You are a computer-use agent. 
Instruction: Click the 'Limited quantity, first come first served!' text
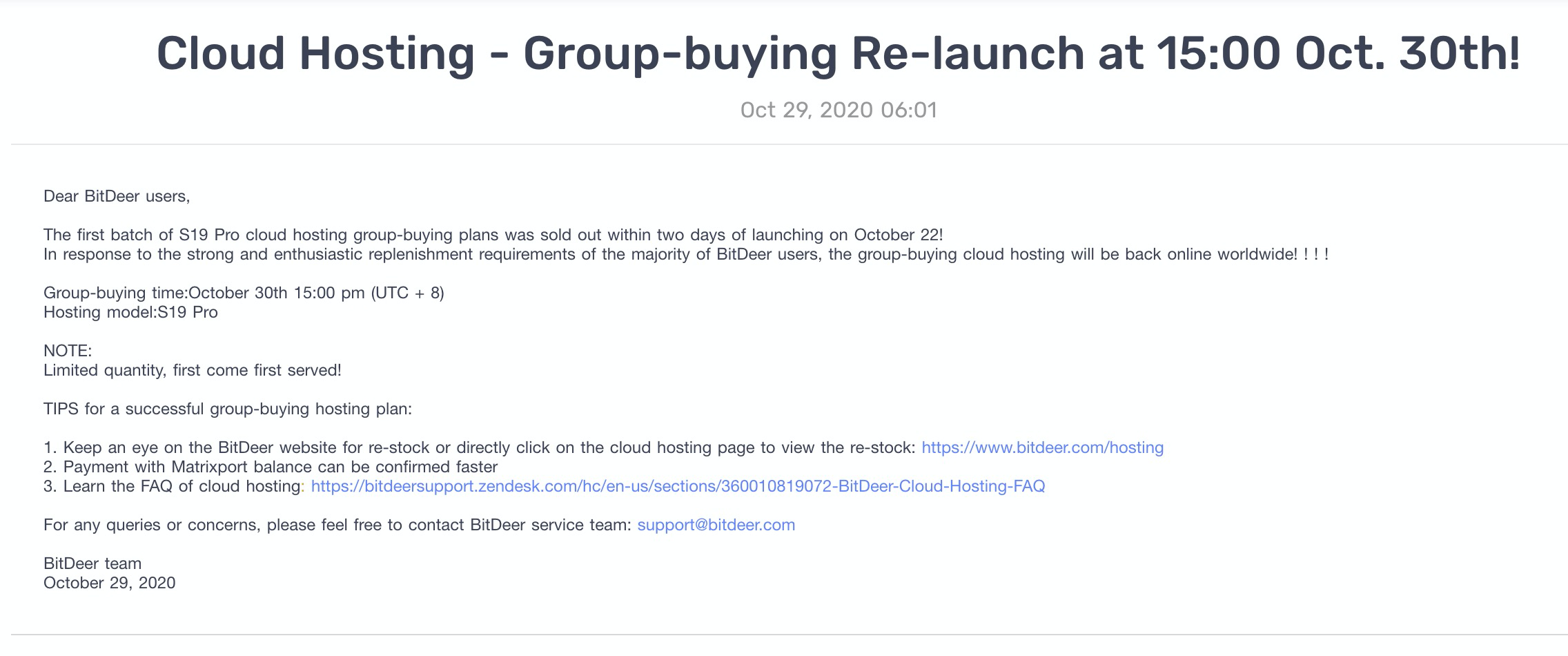pos(192,370)
